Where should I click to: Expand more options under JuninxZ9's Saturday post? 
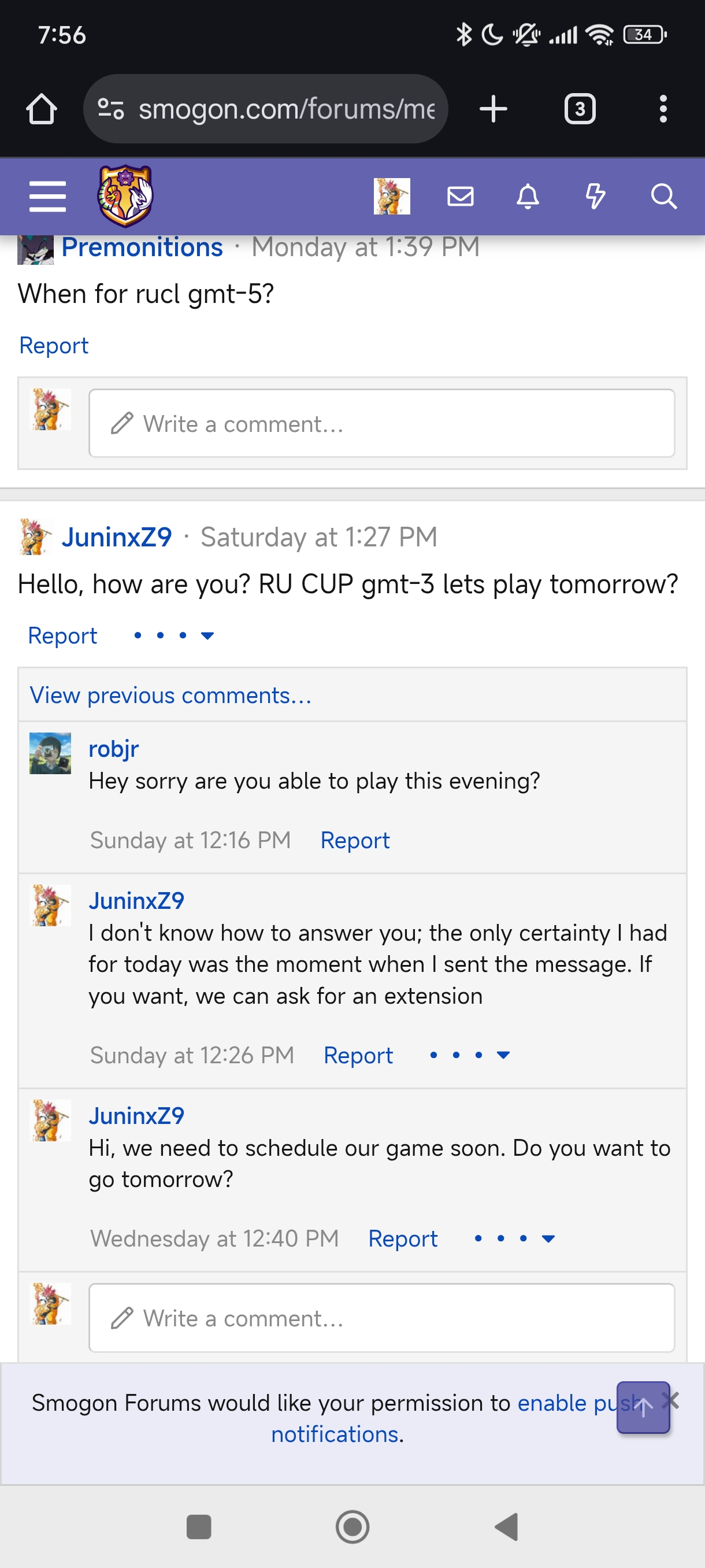[x=173, y=635]
